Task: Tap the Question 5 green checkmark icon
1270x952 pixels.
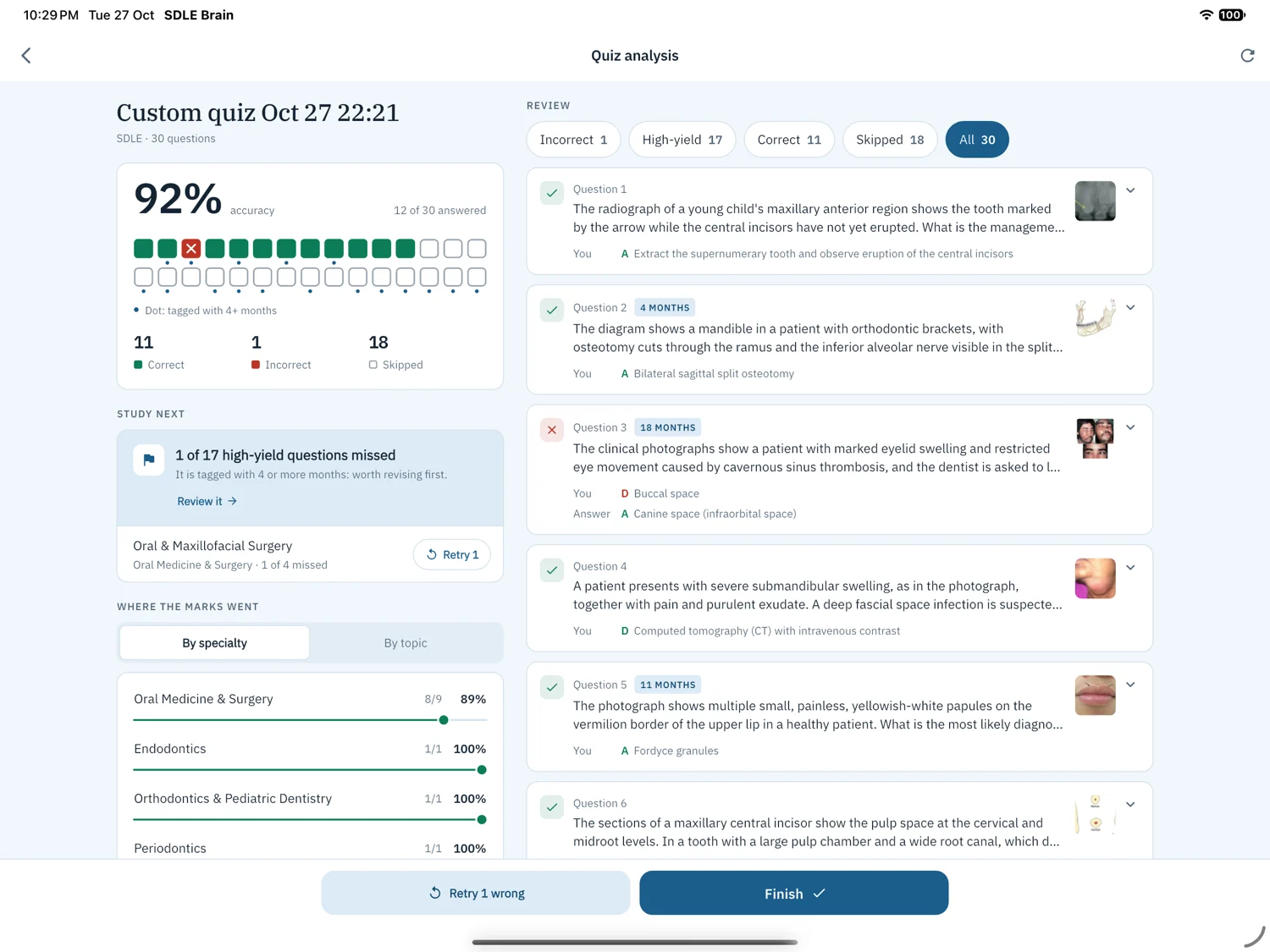Action: 552,687
